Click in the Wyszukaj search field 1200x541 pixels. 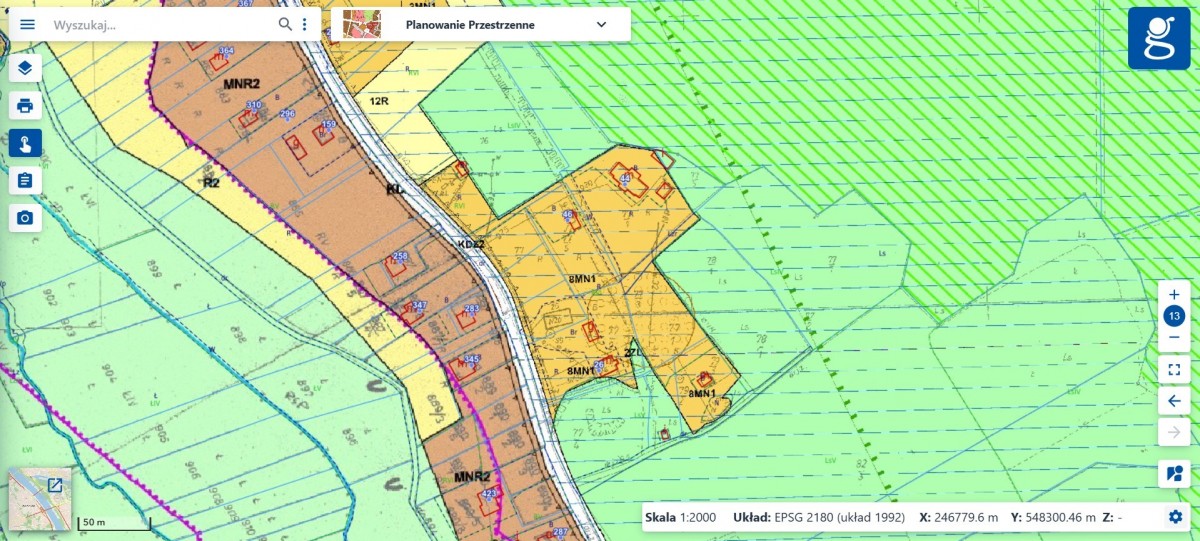(160, 24)
